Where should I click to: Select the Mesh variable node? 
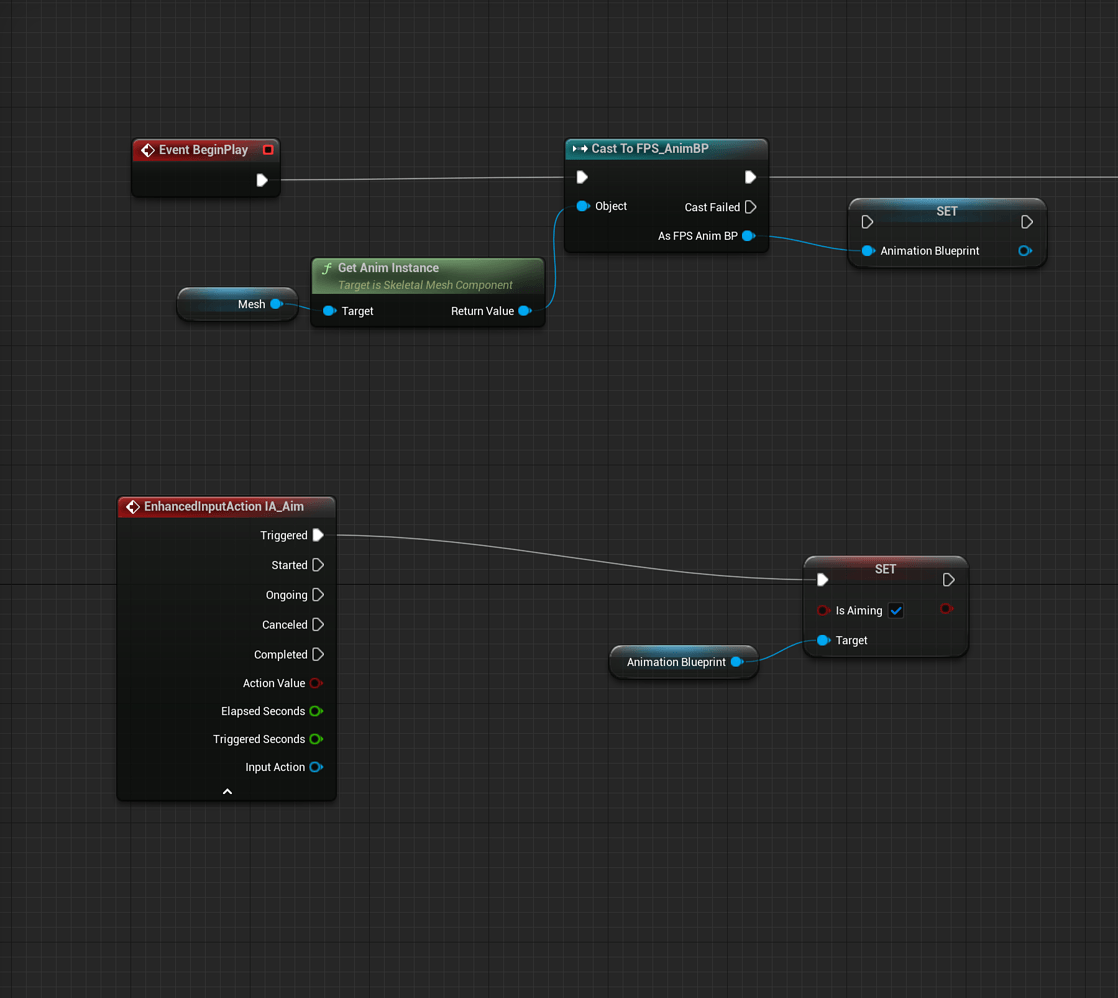(237, 304)
